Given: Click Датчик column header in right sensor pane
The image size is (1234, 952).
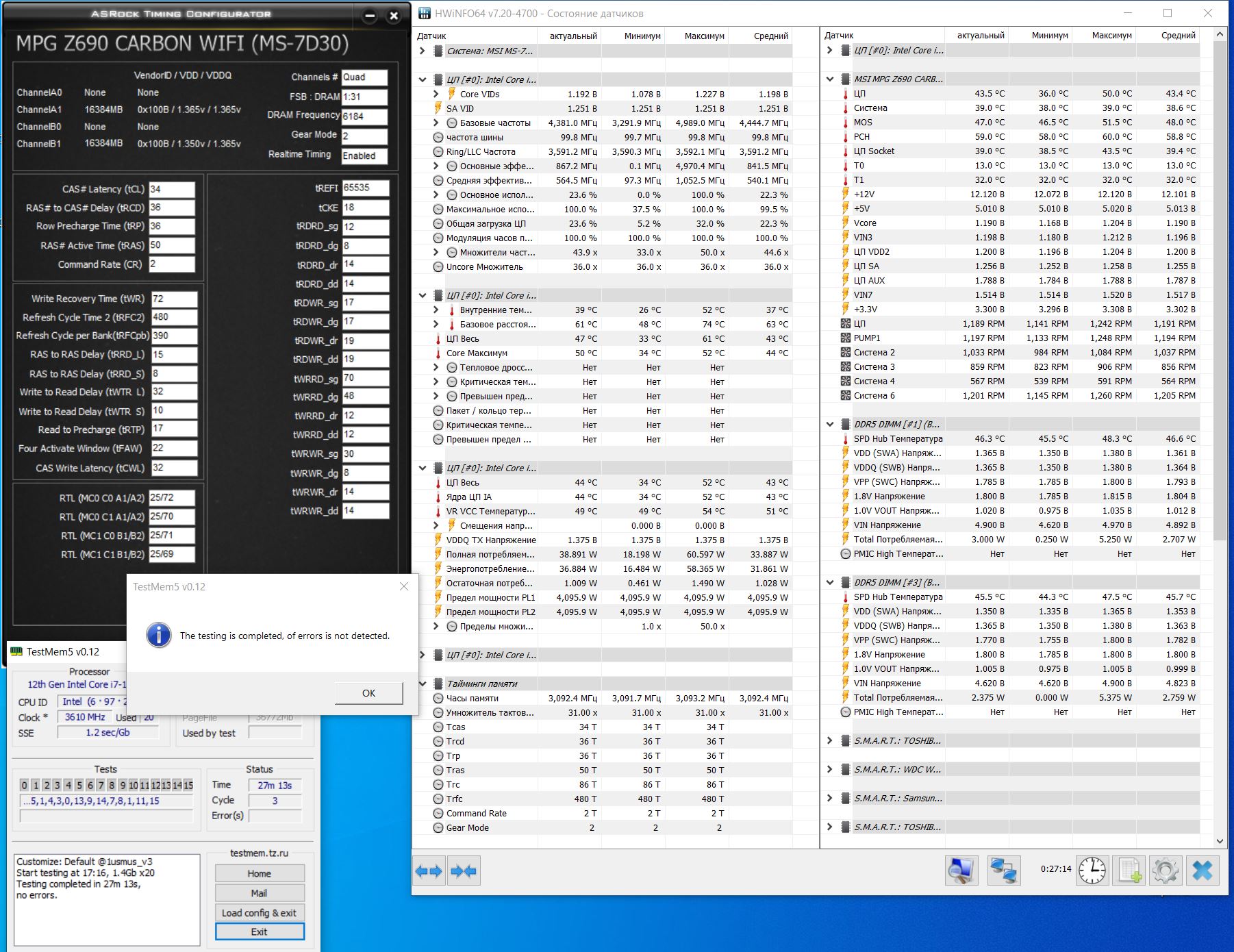Looking at the screenshot, I should tap(882, 35).
